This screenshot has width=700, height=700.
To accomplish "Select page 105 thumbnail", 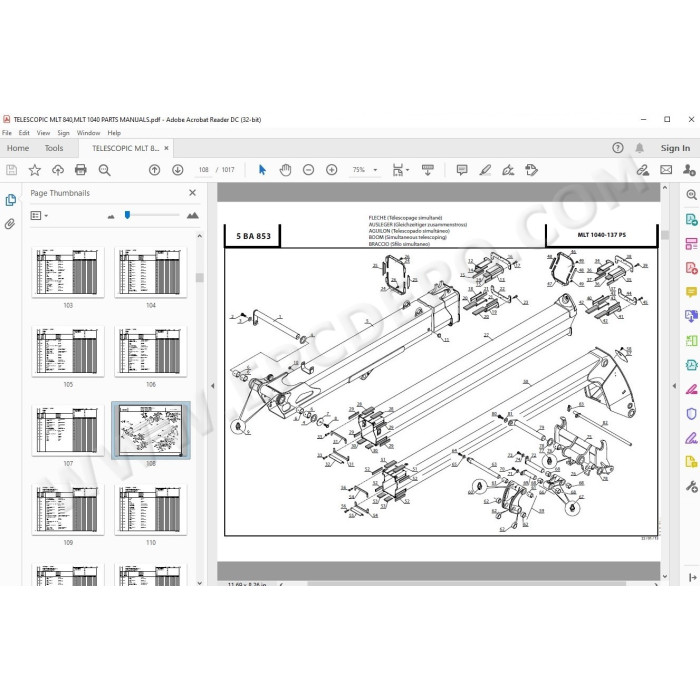I will point(68,351).
